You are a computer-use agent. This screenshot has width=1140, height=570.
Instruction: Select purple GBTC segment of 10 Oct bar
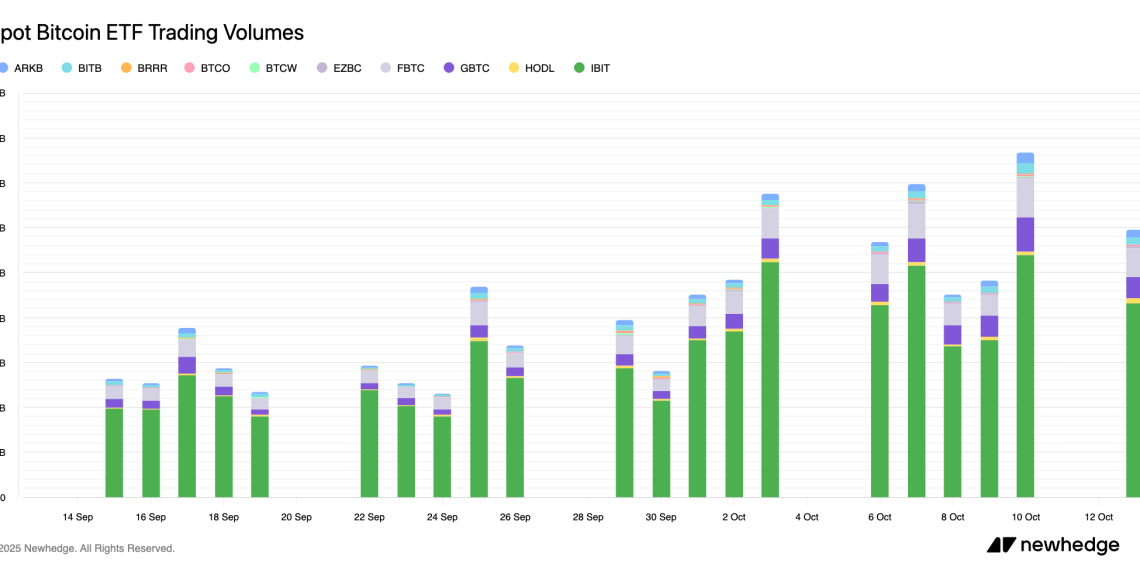point(1025,234)
